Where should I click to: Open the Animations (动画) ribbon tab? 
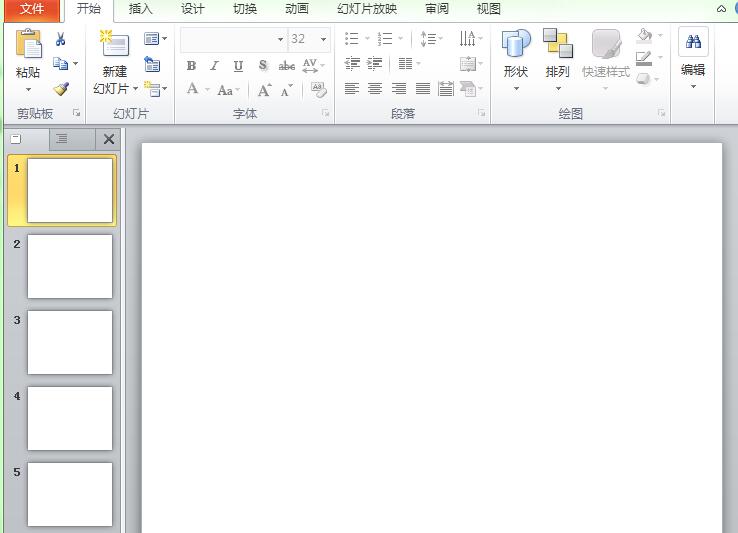[296, 9]
